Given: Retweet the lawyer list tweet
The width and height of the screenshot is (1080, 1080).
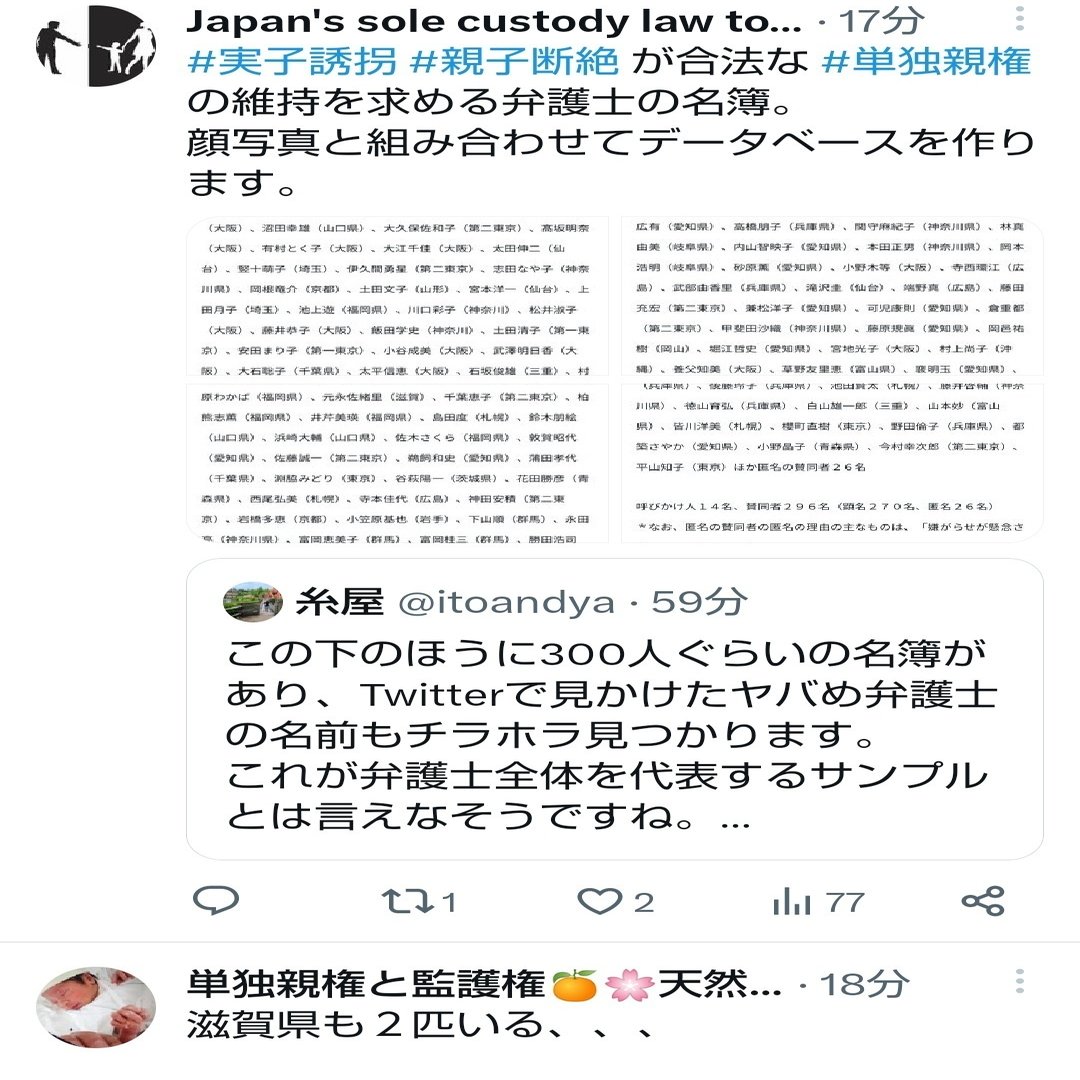Looking at the screenshot, I should click(419, 901).
